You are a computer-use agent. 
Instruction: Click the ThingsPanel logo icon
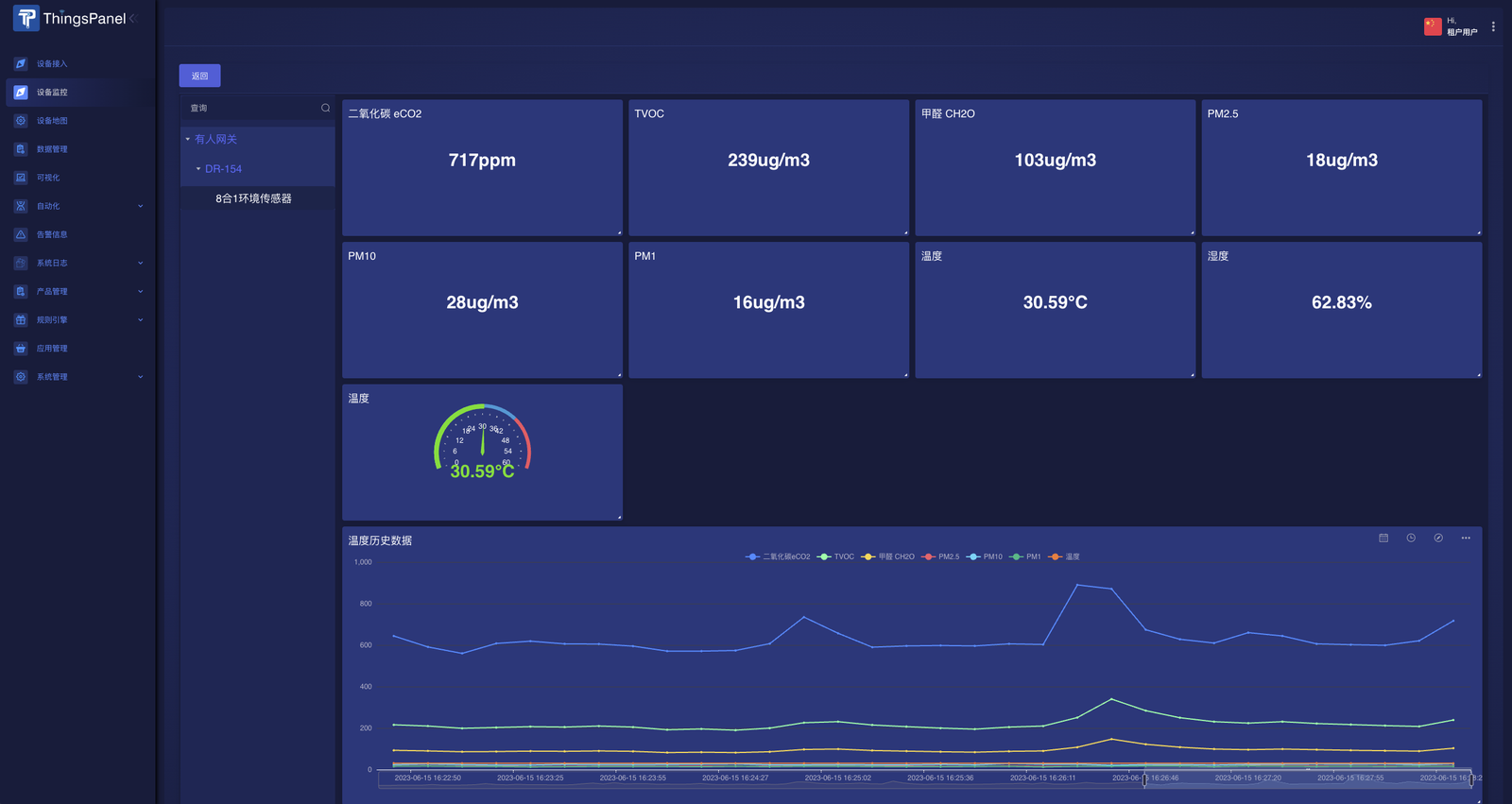tap(26, 18)
